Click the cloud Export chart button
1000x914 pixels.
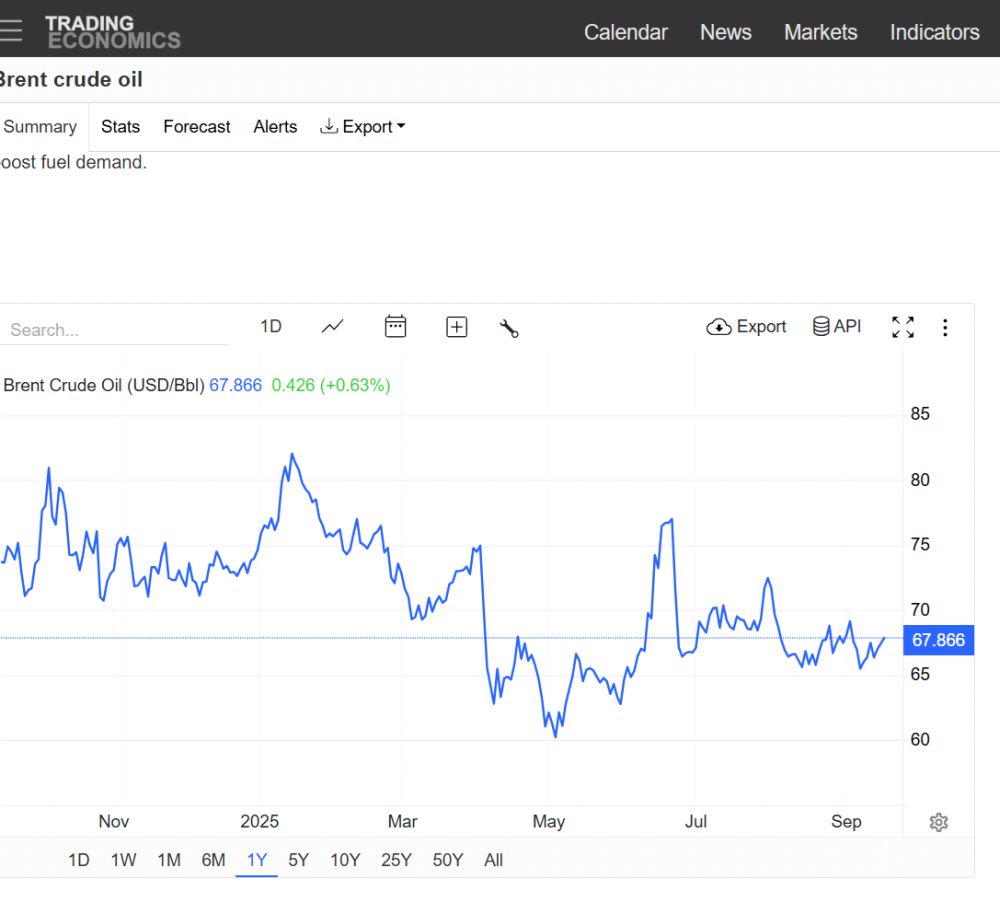click(x=747, y=327)
